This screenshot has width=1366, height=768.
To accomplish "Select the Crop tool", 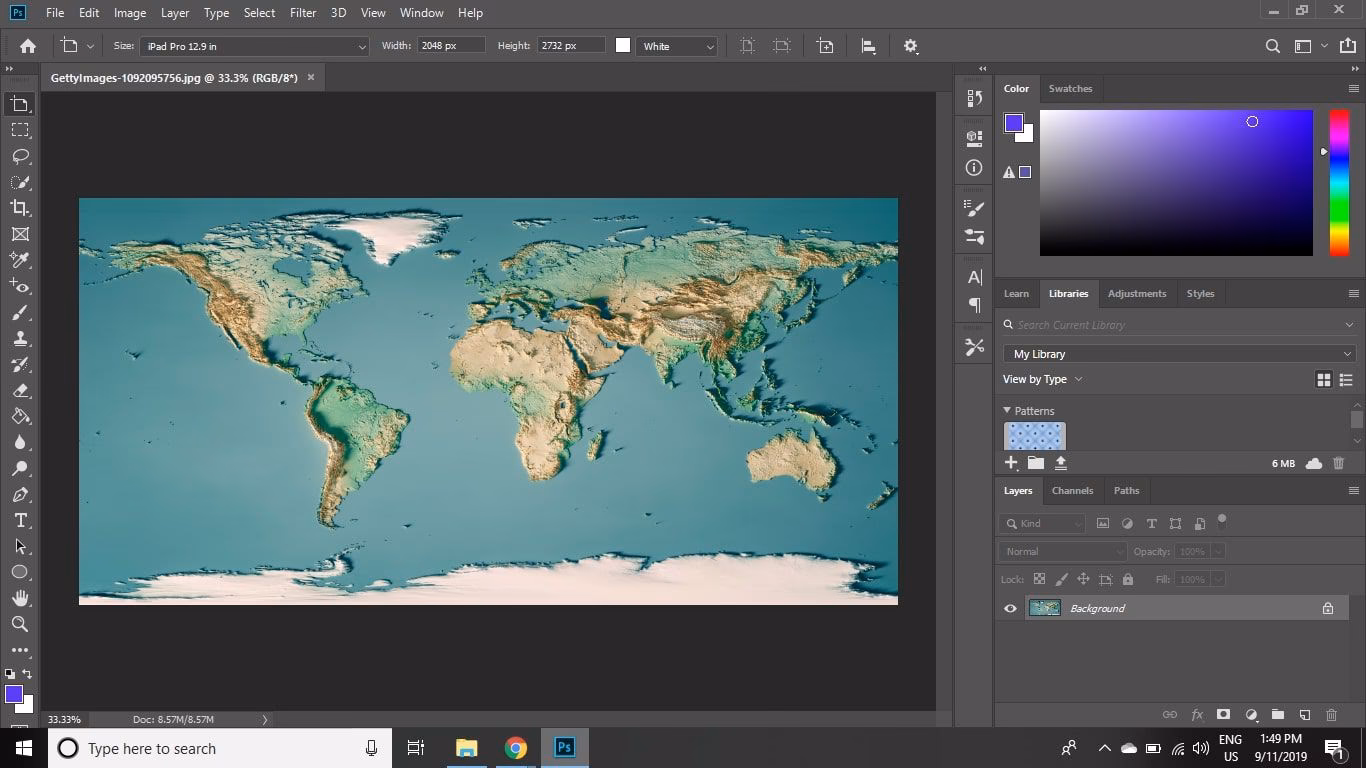I will (20, 208).
